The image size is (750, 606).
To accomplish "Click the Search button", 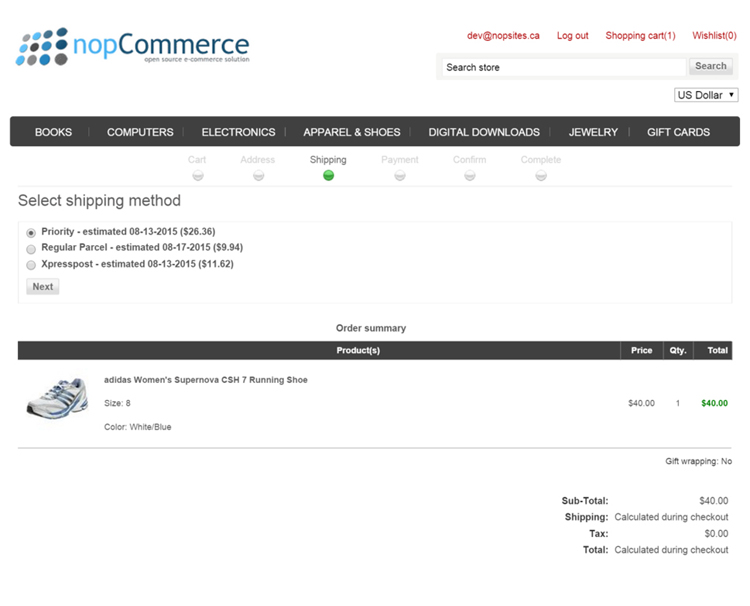I will [711, 66].
